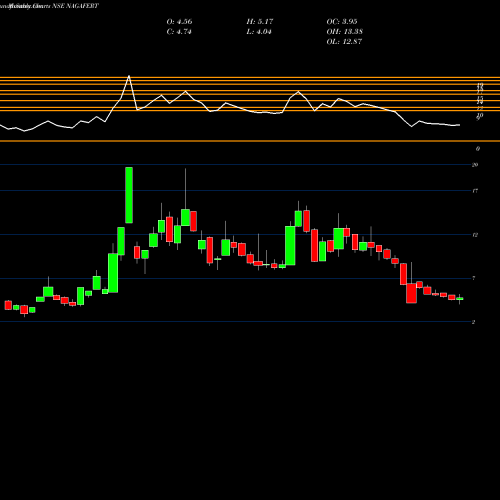Click the low price L: 4.04

coord(259,32)
